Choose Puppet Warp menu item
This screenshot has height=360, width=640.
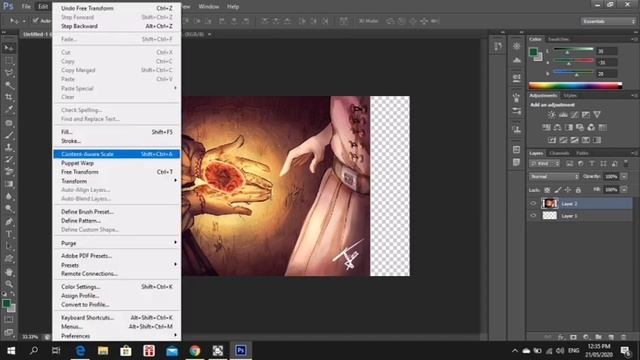tap(117, 163)
